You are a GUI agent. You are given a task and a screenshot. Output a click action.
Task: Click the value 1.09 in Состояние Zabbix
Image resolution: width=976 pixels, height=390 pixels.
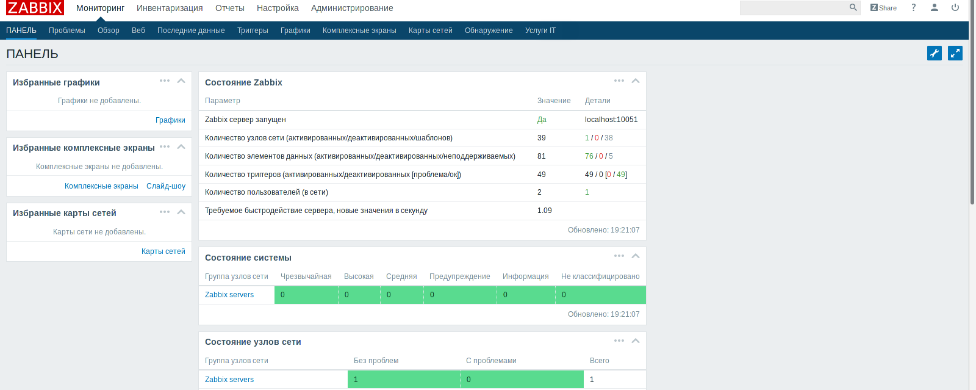coord(545,210)
